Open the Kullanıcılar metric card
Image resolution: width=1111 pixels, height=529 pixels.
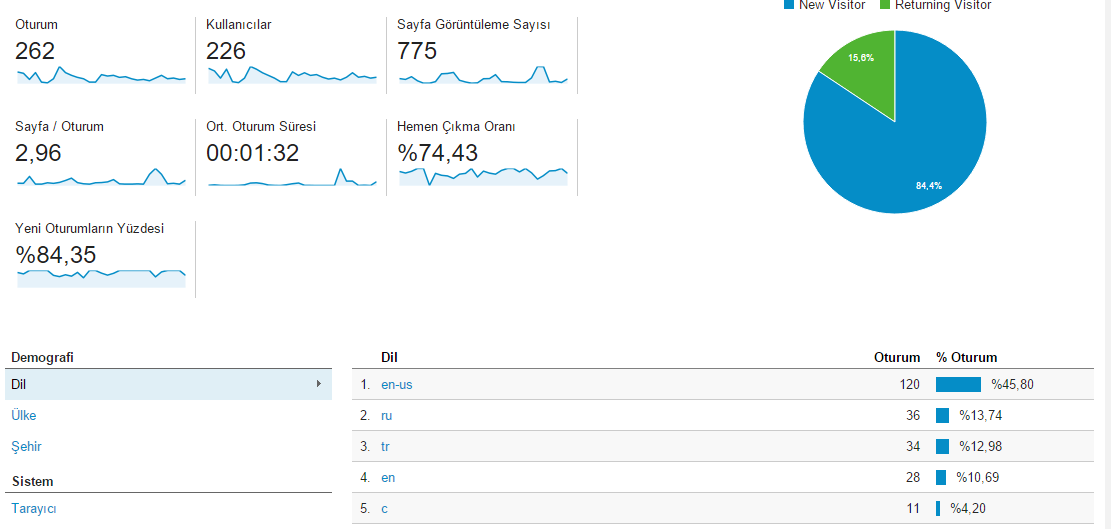(x=291, y=55)
